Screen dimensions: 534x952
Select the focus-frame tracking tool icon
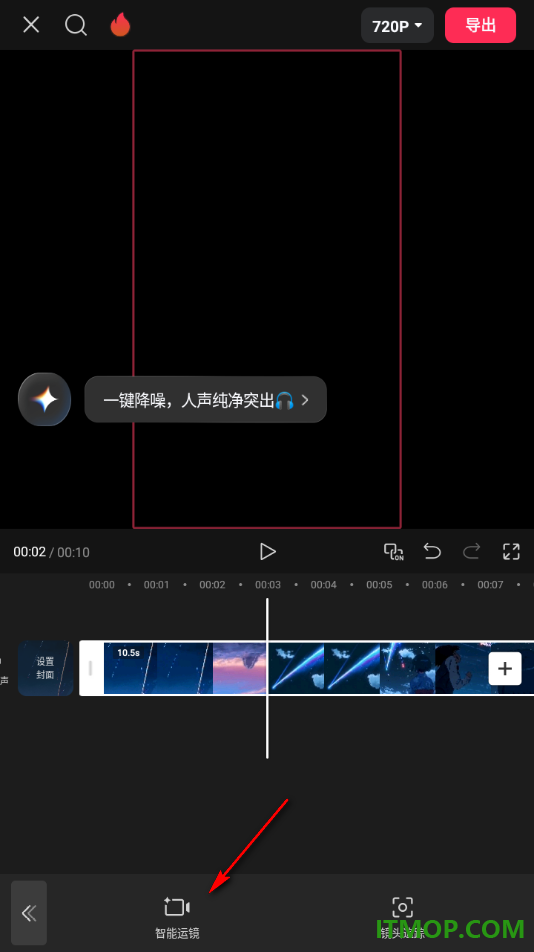tap(402, 907)
